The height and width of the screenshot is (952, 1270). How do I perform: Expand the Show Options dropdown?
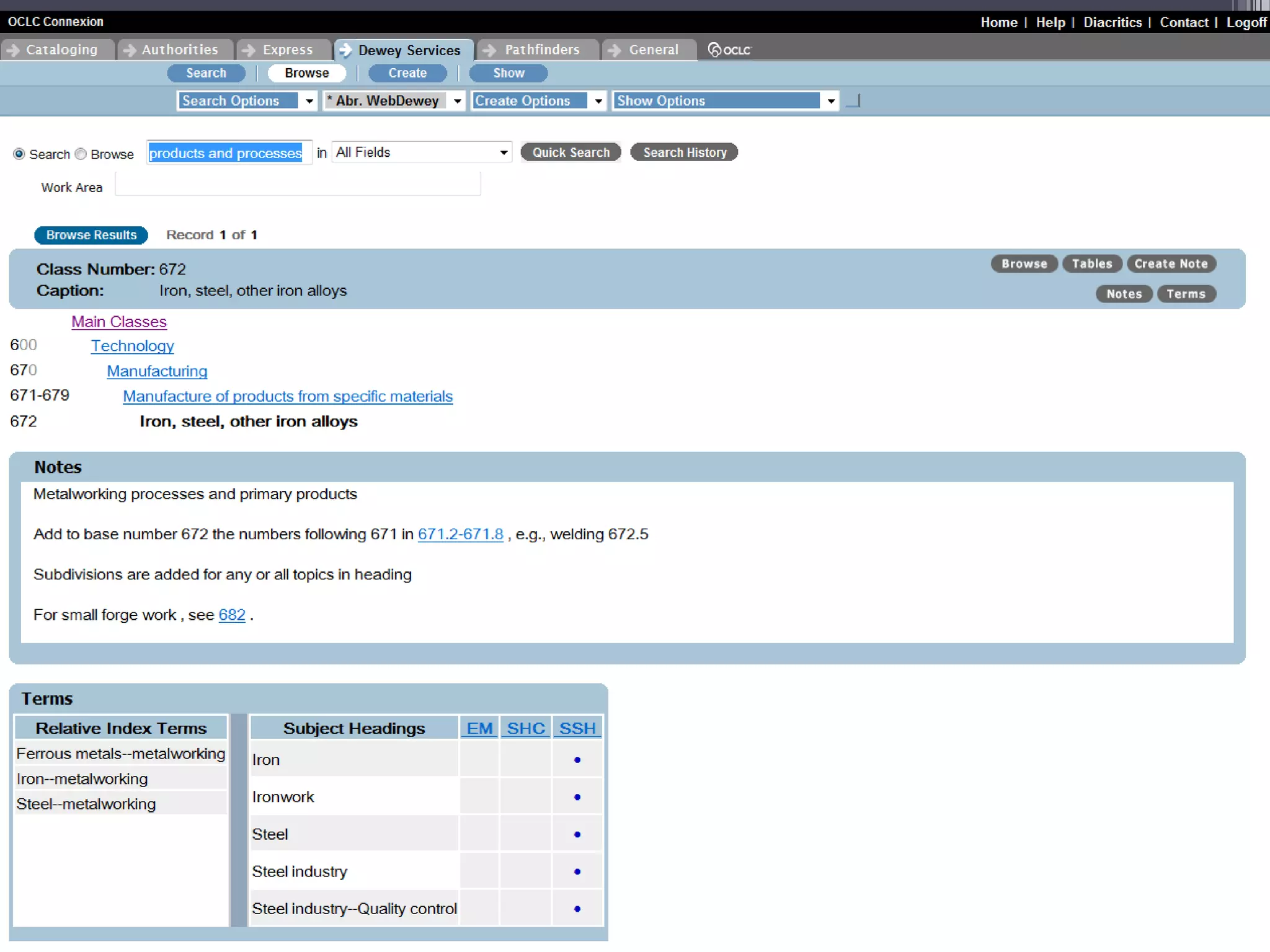click(830, 101)
